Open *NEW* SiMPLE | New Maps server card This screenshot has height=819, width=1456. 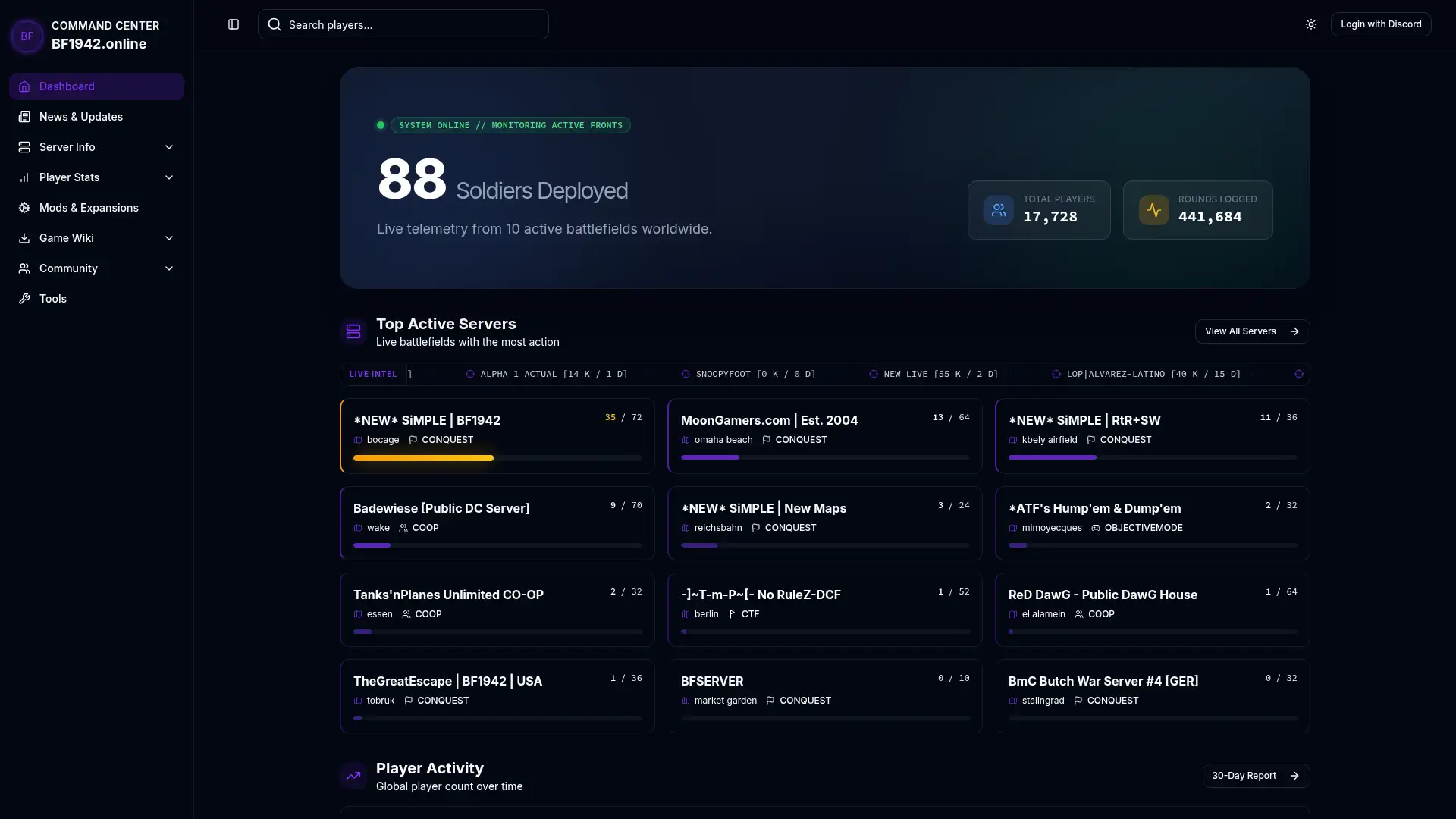coord(824,523)
